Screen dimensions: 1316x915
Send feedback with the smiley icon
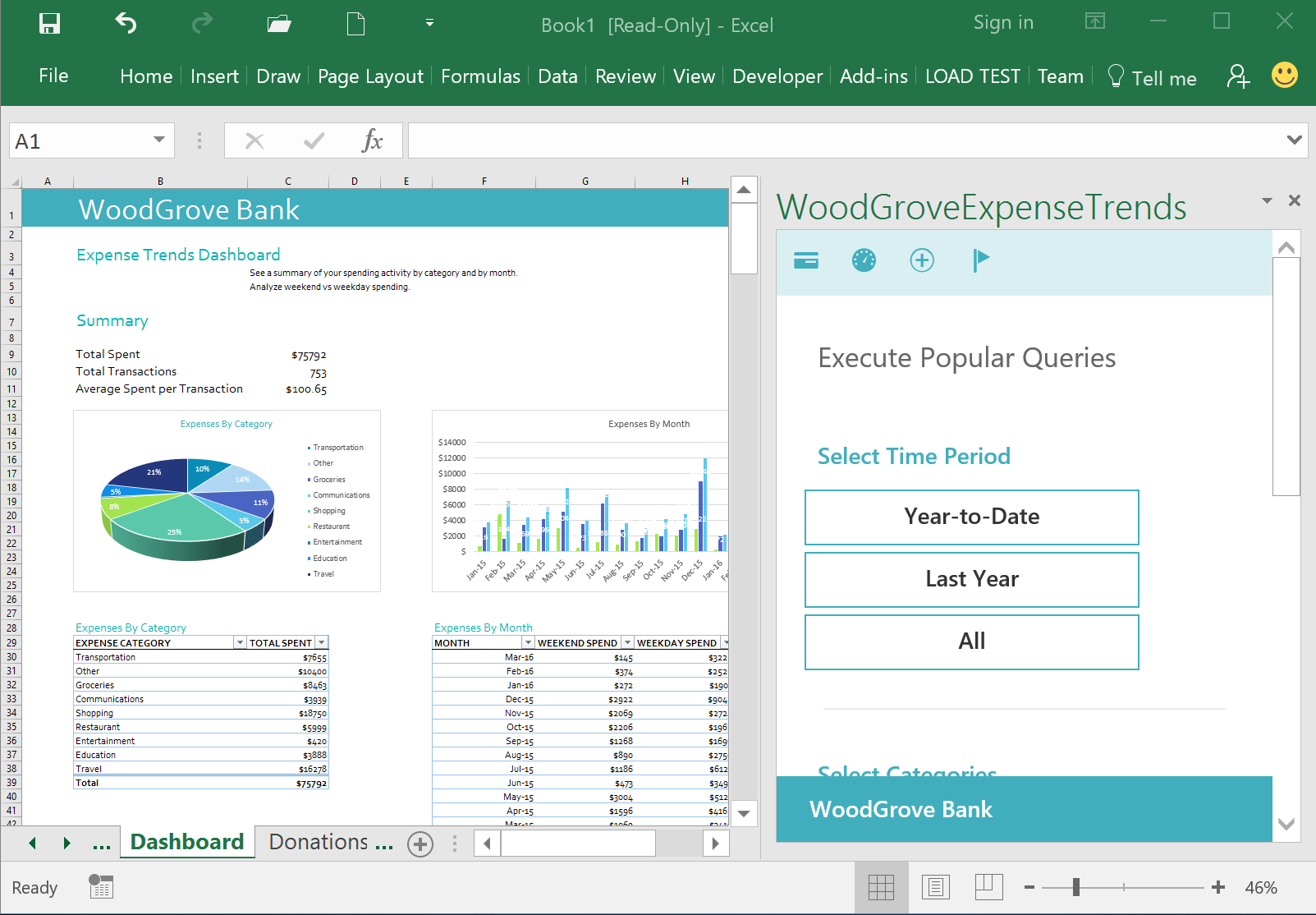(1285, 75)
